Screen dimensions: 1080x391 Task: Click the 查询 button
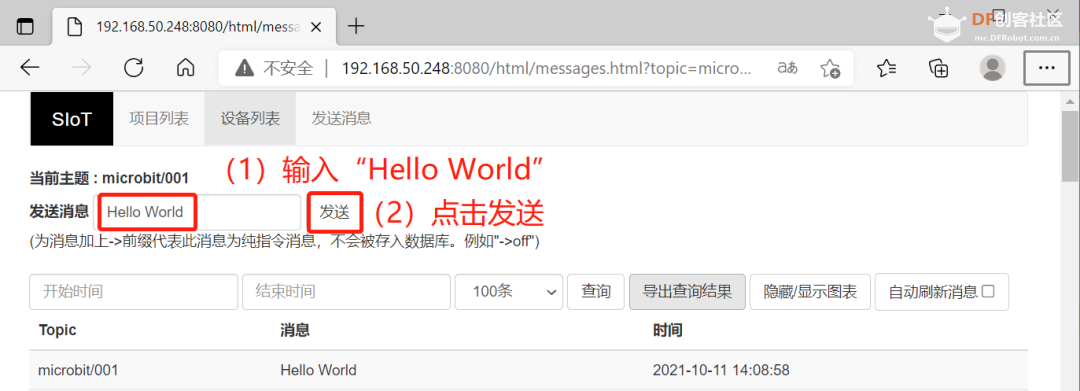[x=596, y=291]
